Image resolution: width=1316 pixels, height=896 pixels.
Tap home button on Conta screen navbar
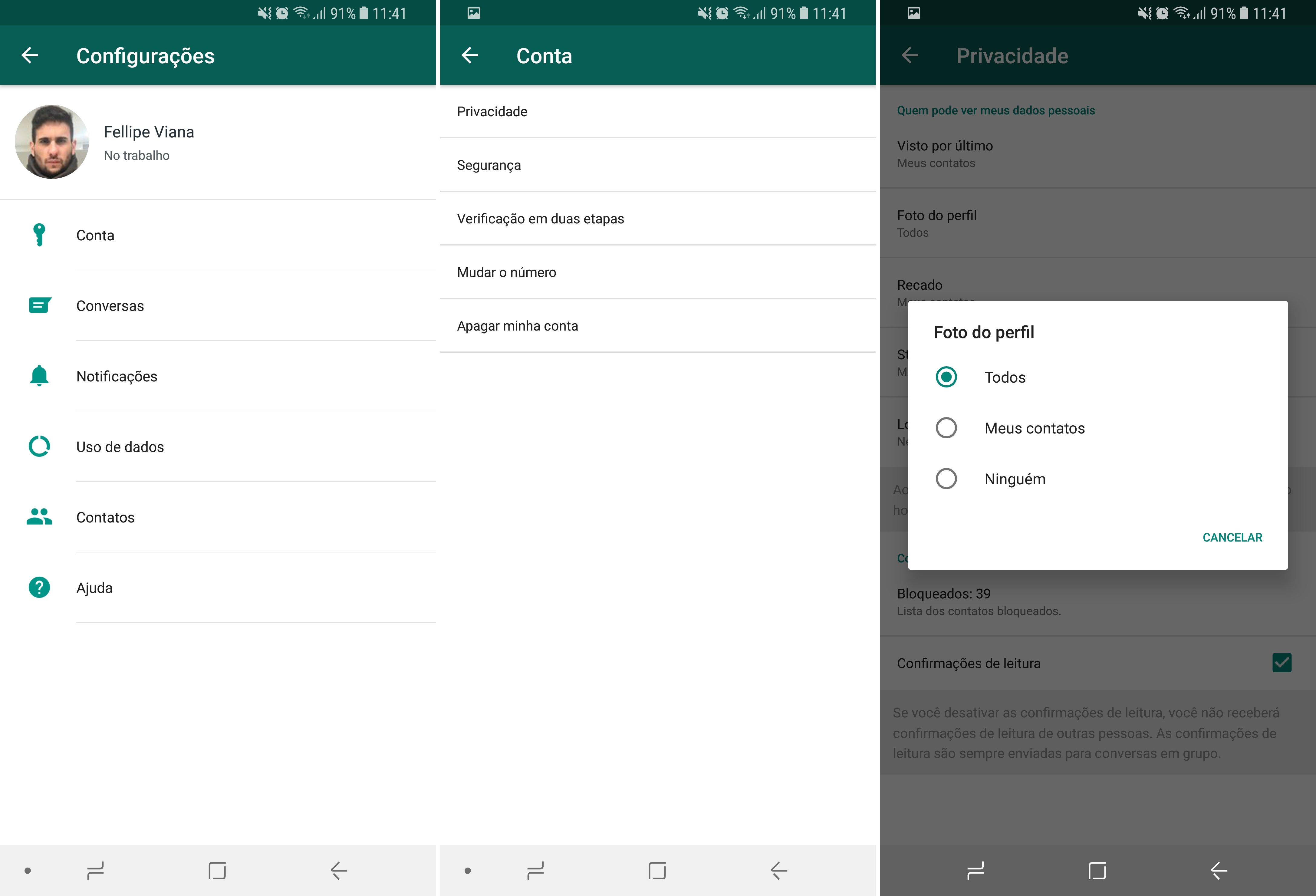[x=657, y=871]
